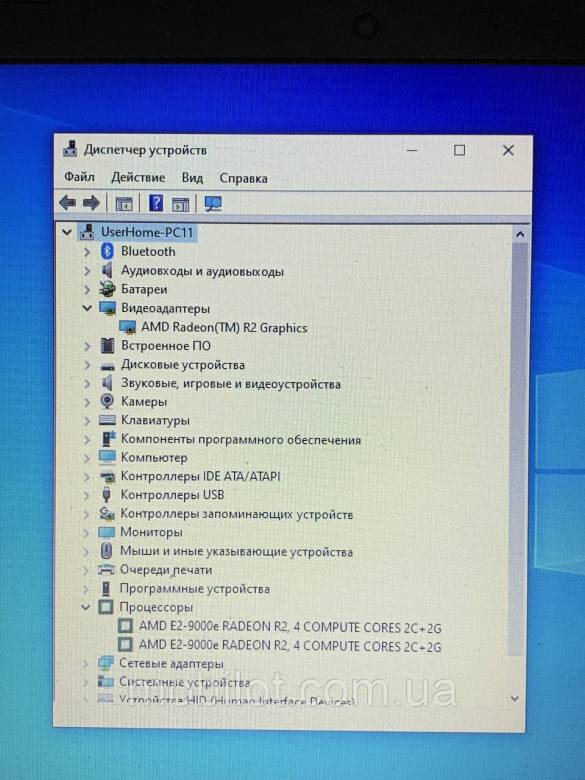Click the scrollbar up arrow
585x780 pixels.
pyautogui.click(x=520, y=234)
